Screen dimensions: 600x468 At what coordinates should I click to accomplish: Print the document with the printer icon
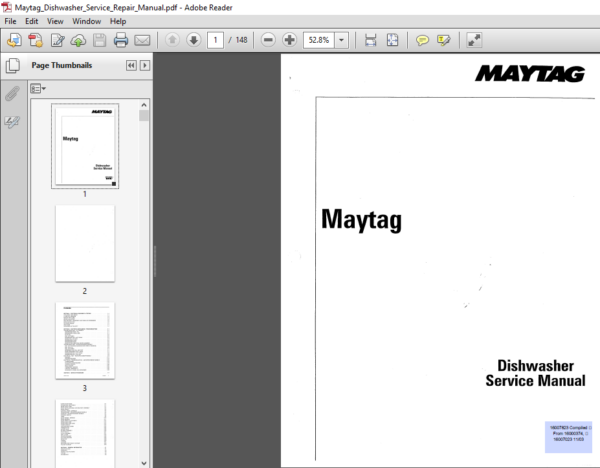(121, 40)
